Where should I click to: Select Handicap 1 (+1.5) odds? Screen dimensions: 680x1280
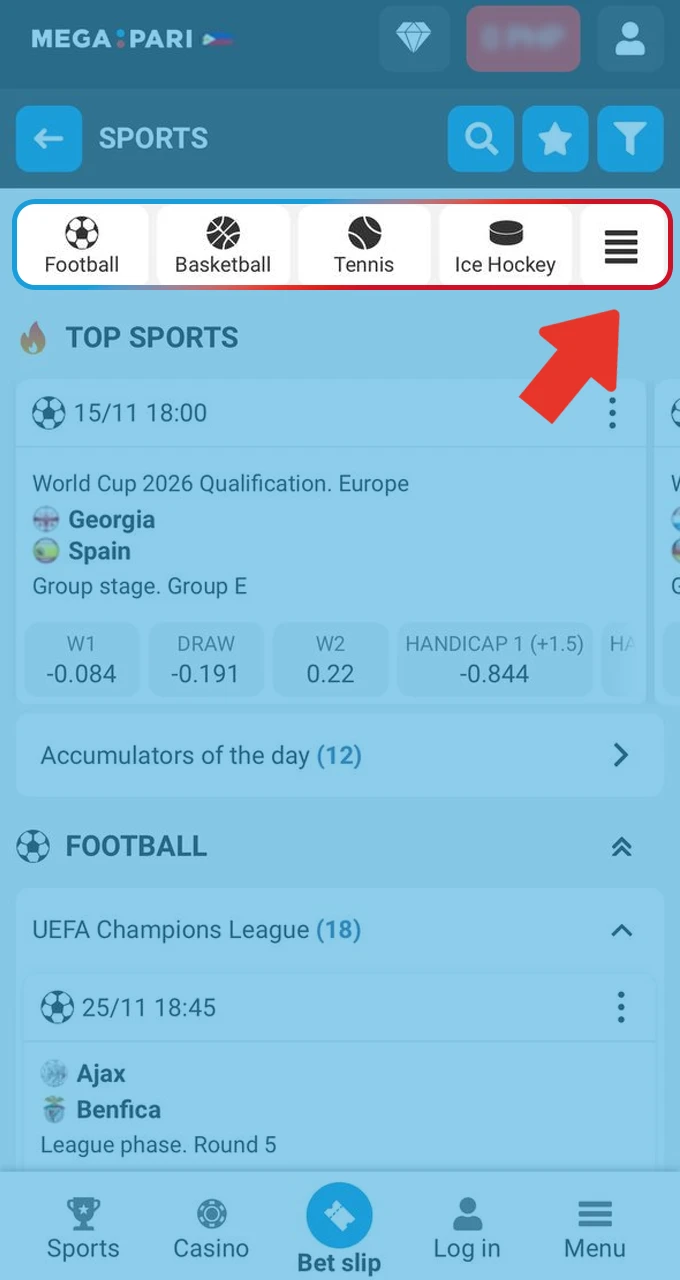(x=494, y=660)
